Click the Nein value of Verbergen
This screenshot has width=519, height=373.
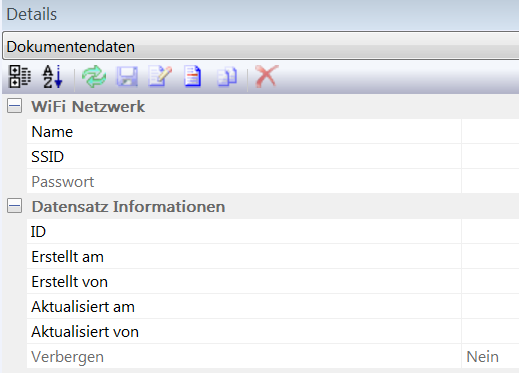pos(482,357)
